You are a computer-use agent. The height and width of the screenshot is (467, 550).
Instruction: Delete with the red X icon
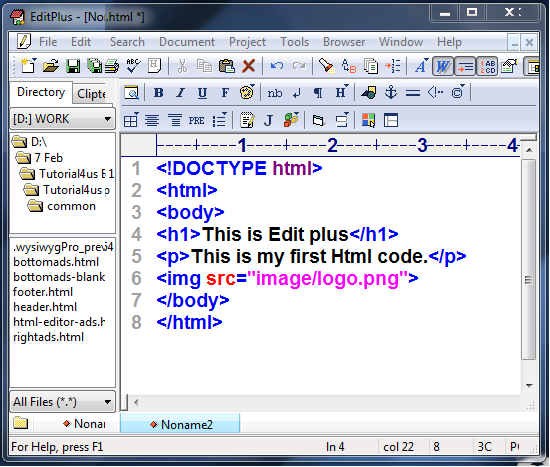click(x=248, y=66)
